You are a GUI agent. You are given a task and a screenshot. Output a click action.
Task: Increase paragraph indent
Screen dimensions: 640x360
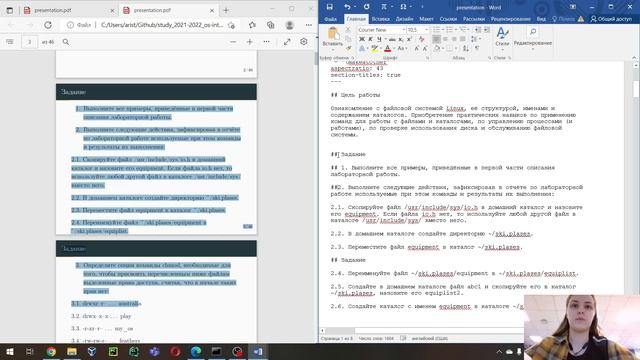point(487,30)
